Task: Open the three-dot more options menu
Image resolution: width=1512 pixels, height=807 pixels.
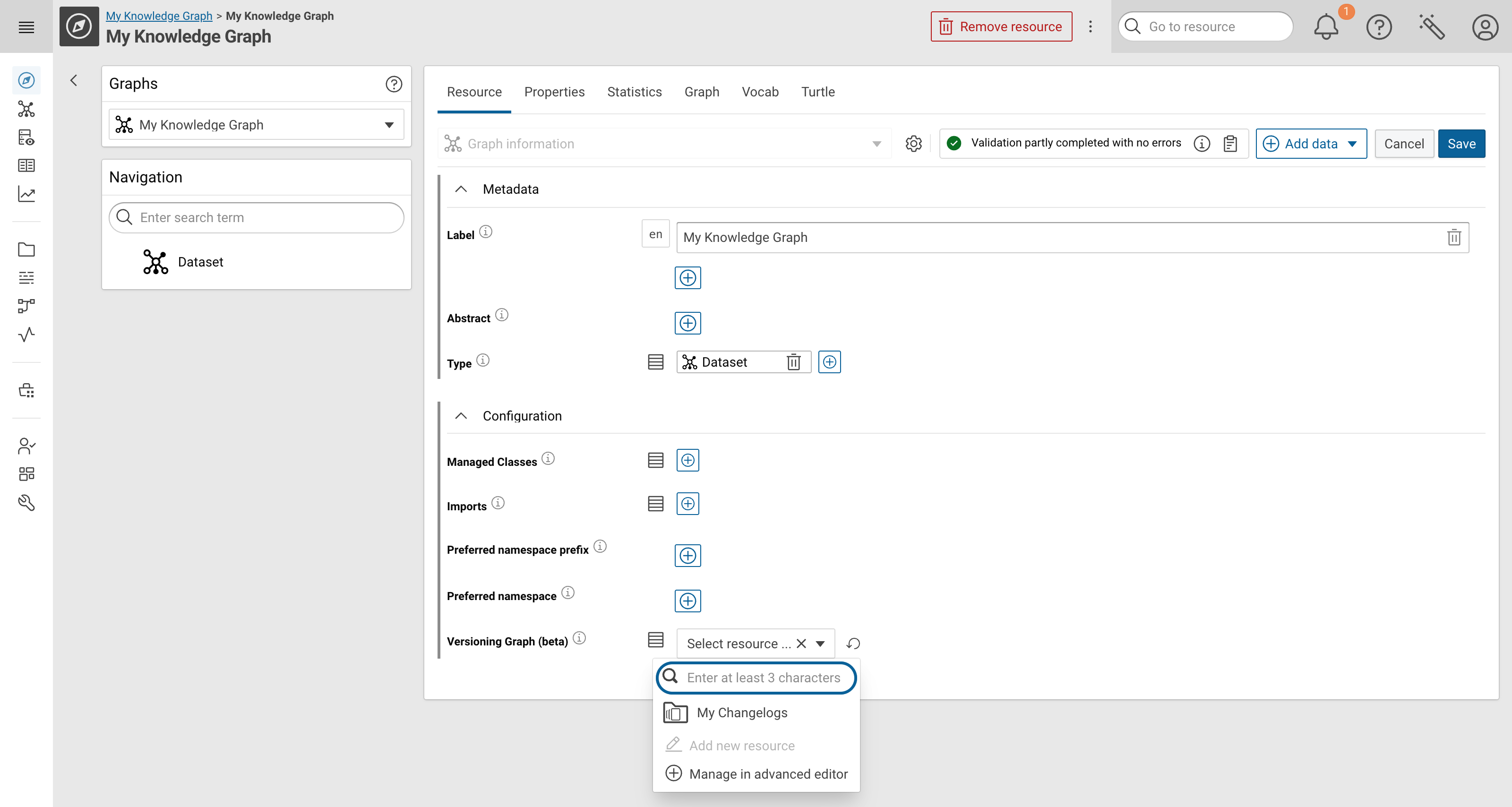Action: point(1091,27)
